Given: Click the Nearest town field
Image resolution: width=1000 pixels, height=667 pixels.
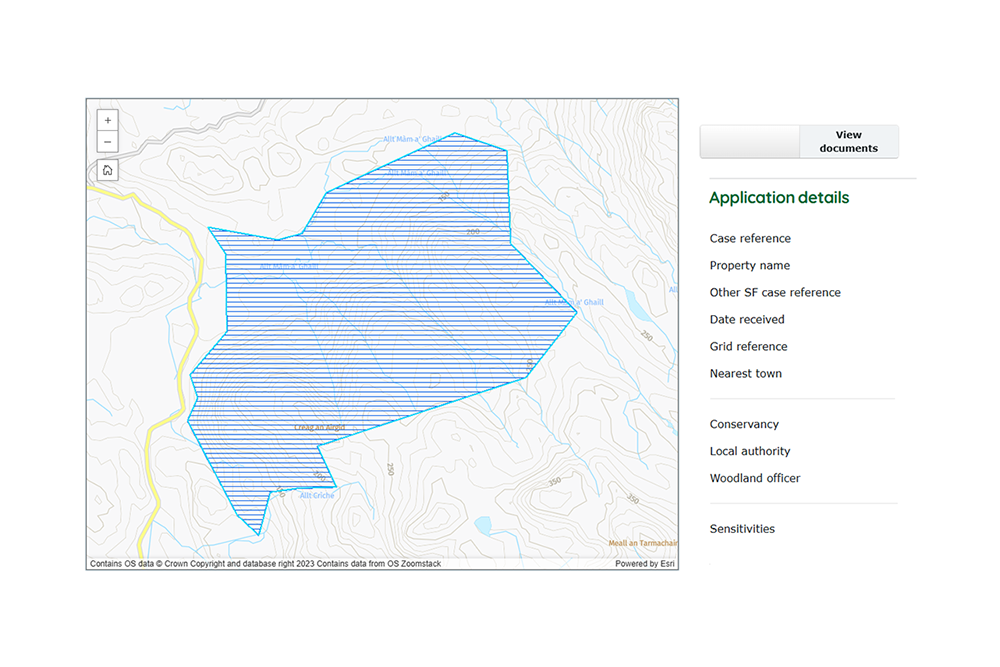Looking at the screenshot, I should coord(746,373).
